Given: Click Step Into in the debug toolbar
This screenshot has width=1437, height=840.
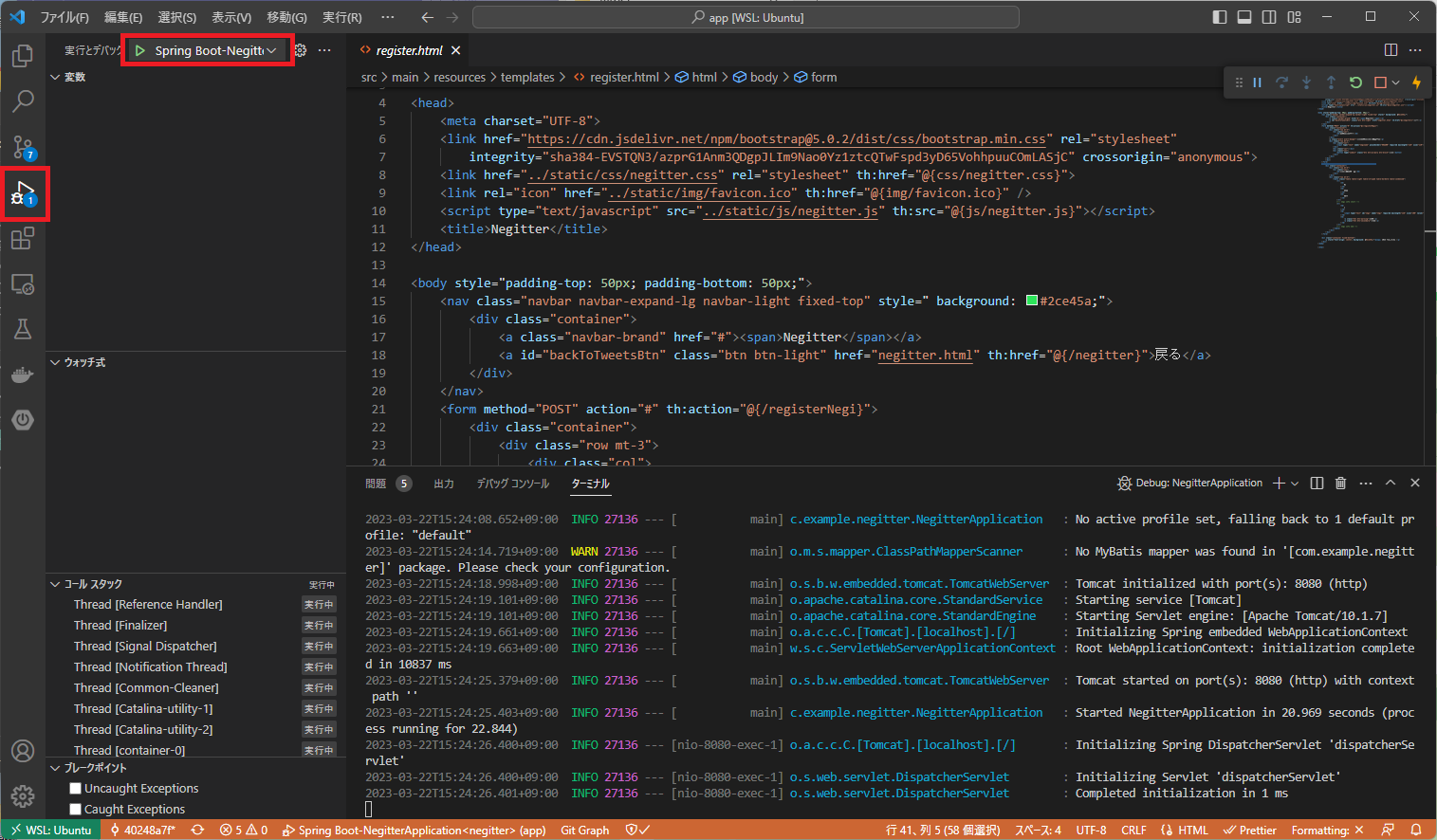Looking at the screenshot, I should tap(1306, 82).
